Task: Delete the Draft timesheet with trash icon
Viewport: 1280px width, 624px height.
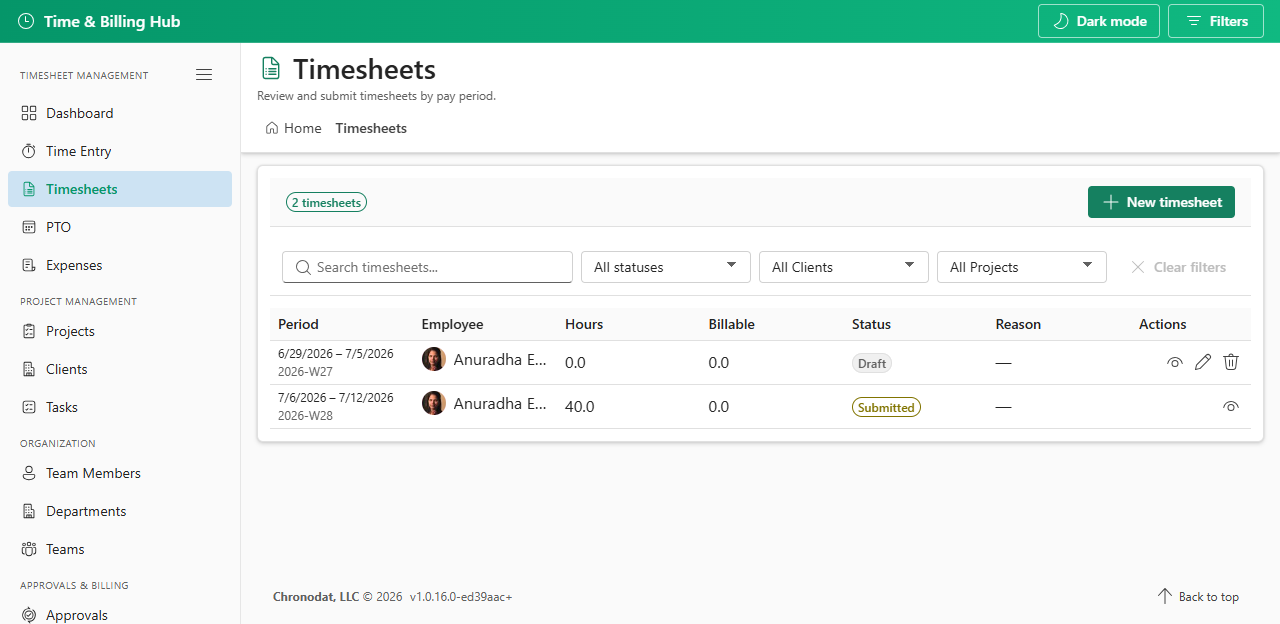Action: pos(1231,362)
